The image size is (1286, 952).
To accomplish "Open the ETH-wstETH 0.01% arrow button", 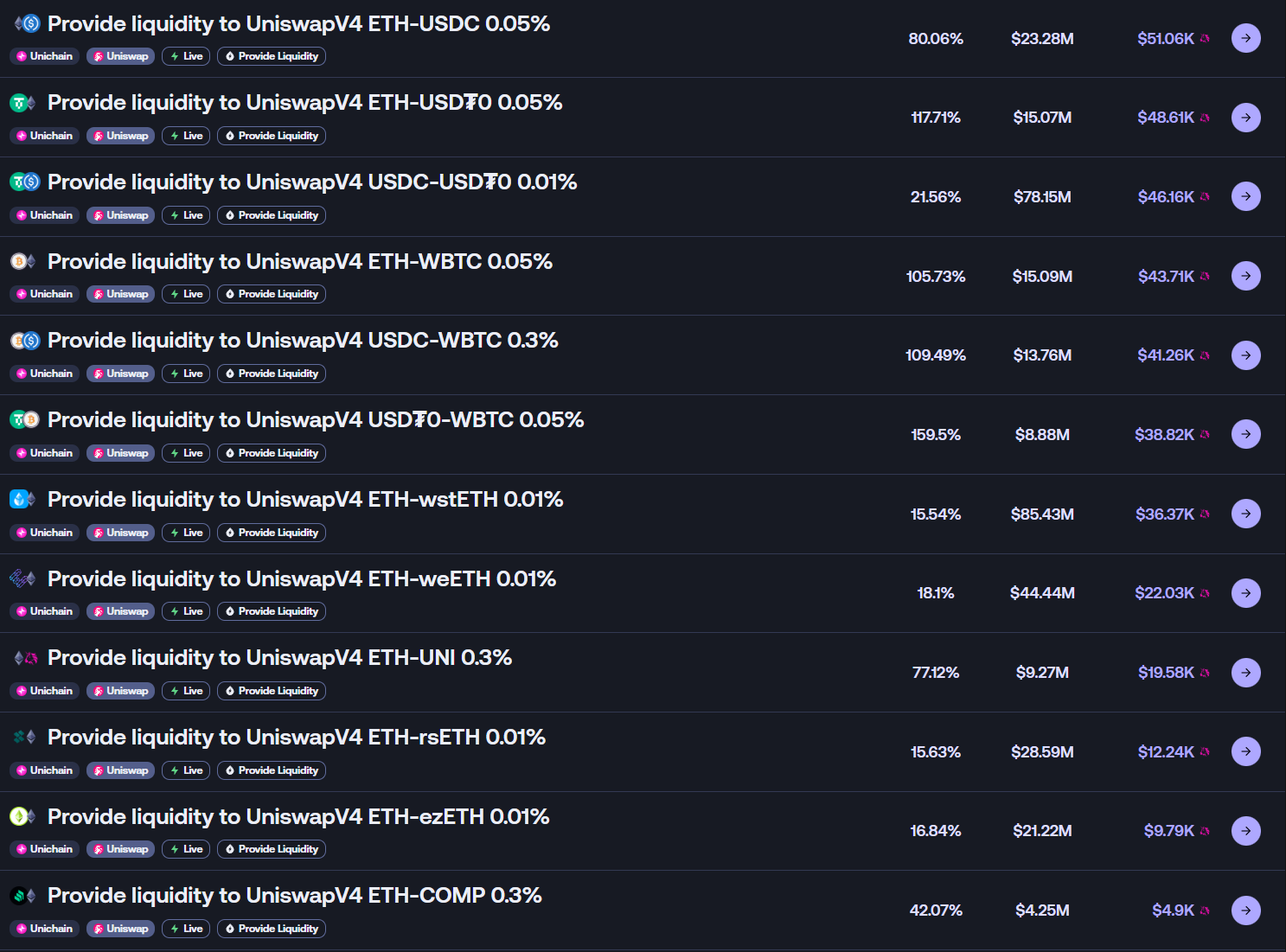I will coord(1245,514).
